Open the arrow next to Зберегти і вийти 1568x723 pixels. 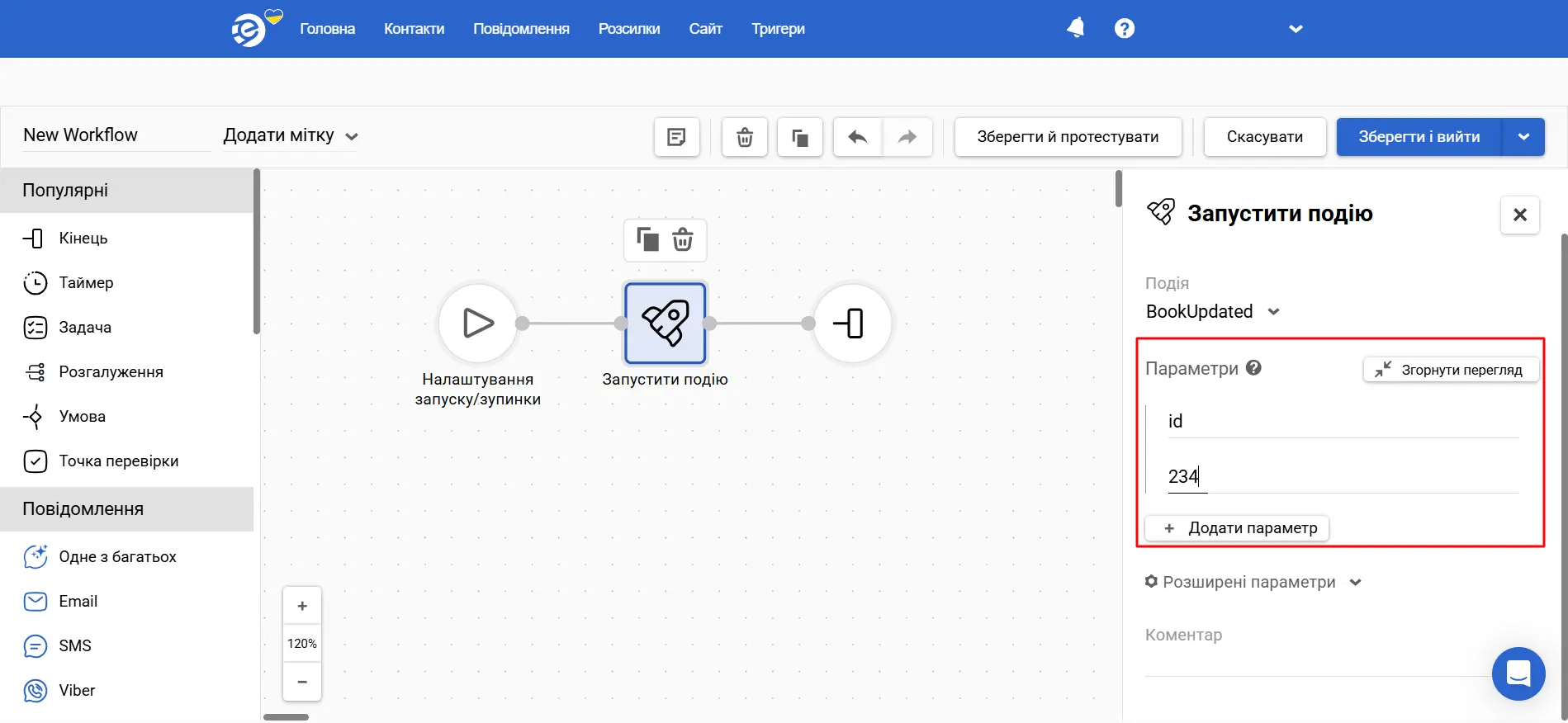coord(1523,137)
